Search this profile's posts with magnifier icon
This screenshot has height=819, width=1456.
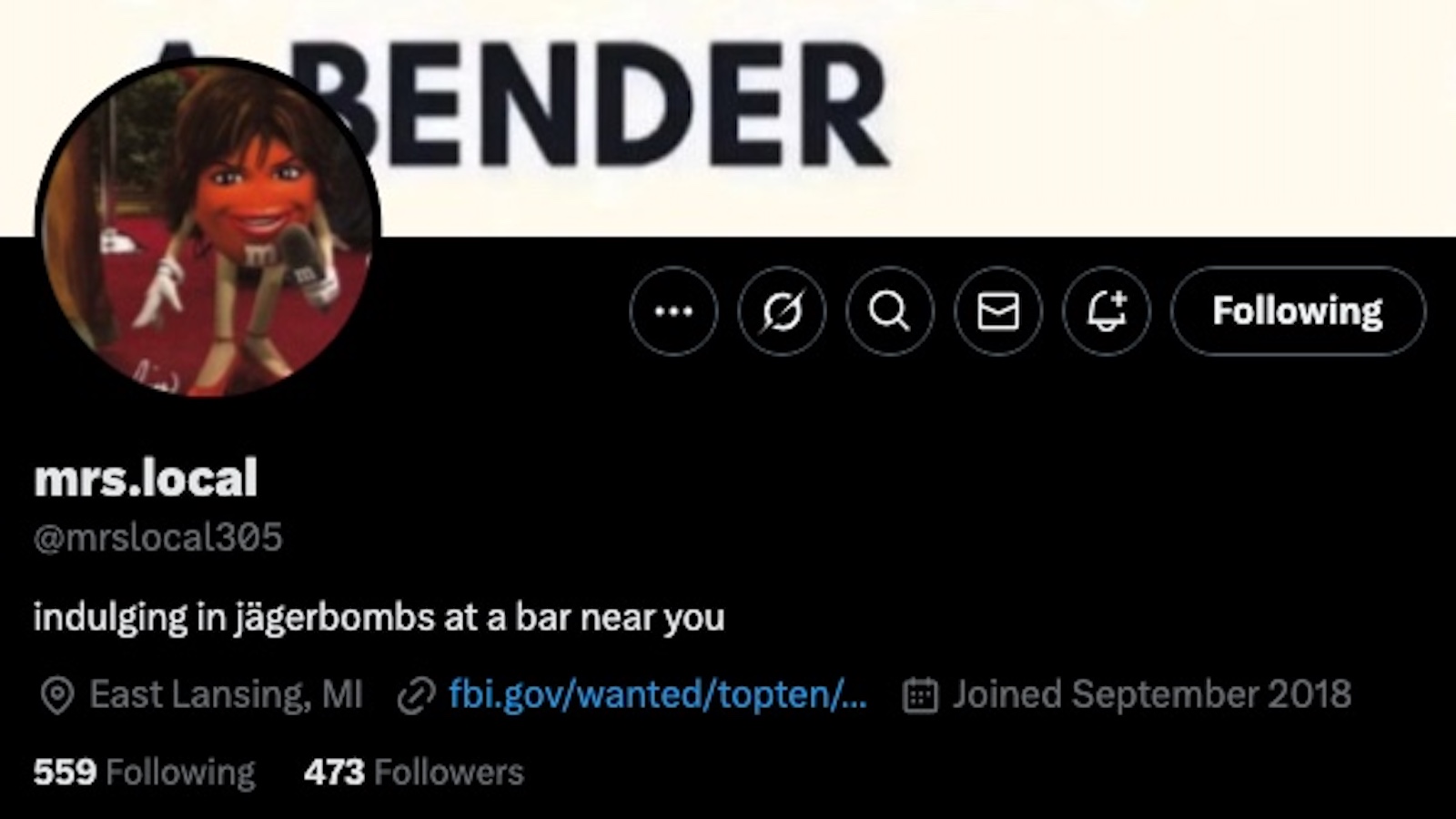click(890, 311)
